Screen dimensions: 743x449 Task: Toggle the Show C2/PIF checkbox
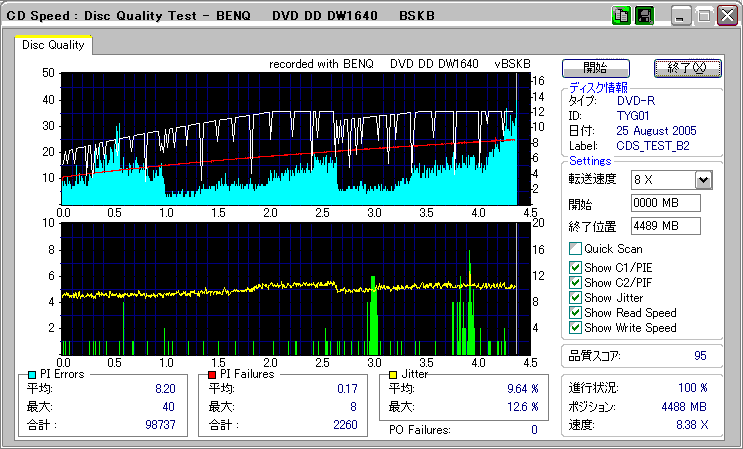click(575, 282)
